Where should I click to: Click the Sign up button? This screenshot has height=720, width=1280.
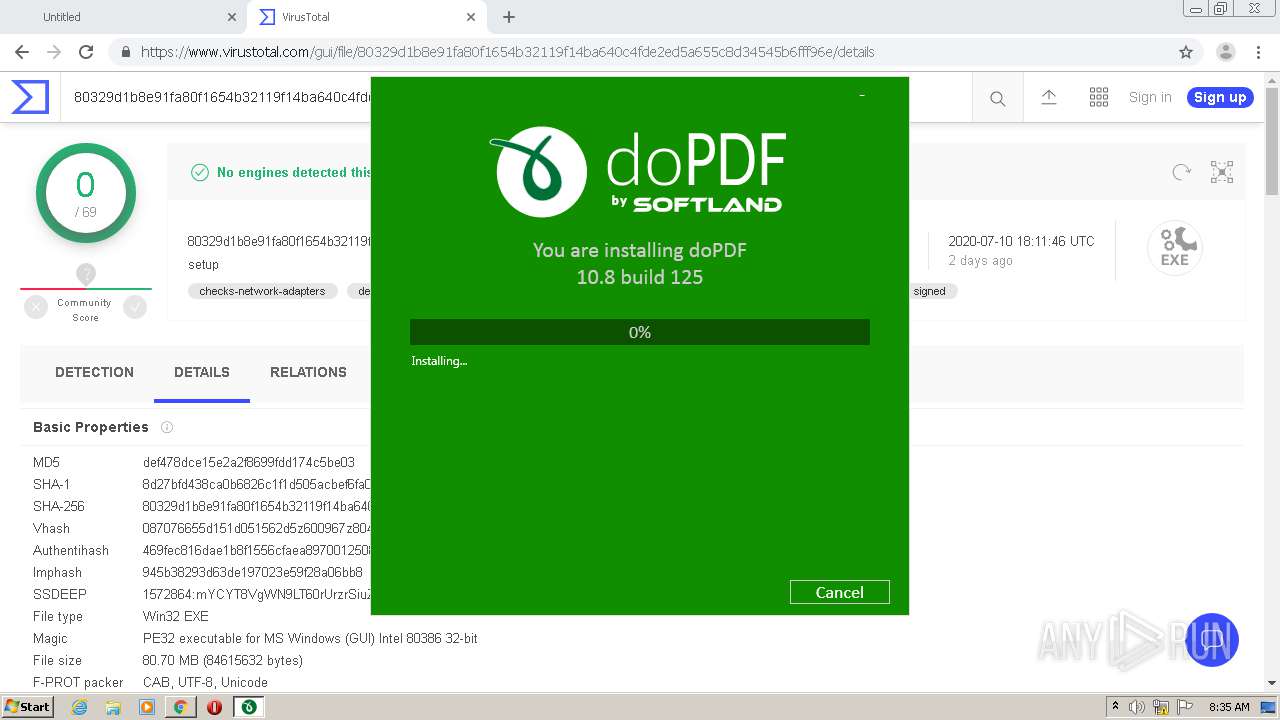click(1220, 97)
